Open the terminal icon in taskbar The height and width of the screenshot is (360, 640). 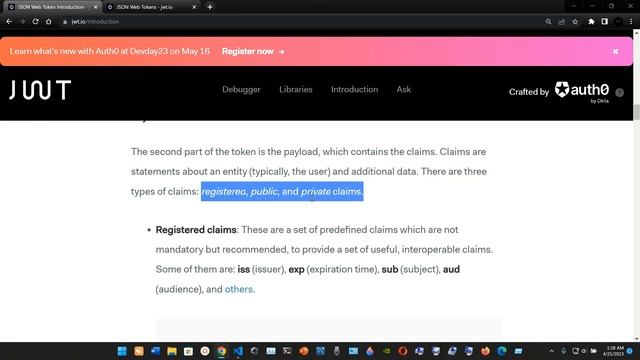click(x=287, y=351)
